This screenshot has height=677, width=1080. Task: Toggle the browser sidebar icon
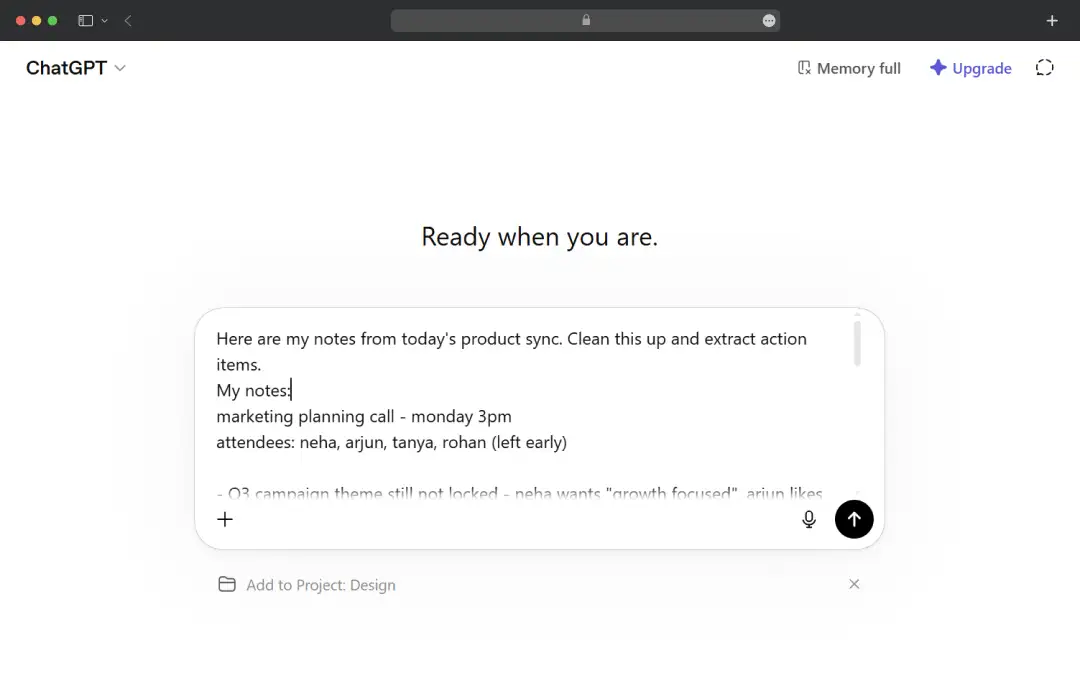[85, 21]
